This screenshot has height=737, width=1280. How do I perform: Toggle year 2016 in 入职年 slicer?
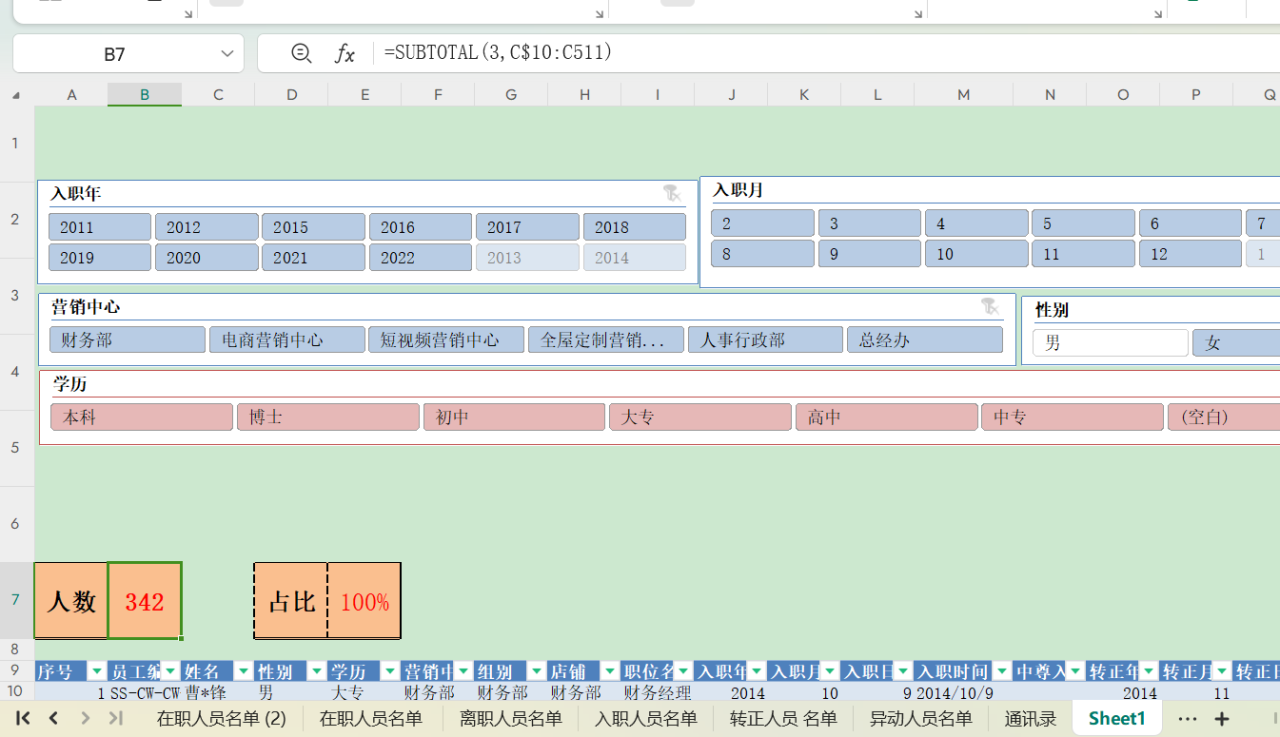420,227
